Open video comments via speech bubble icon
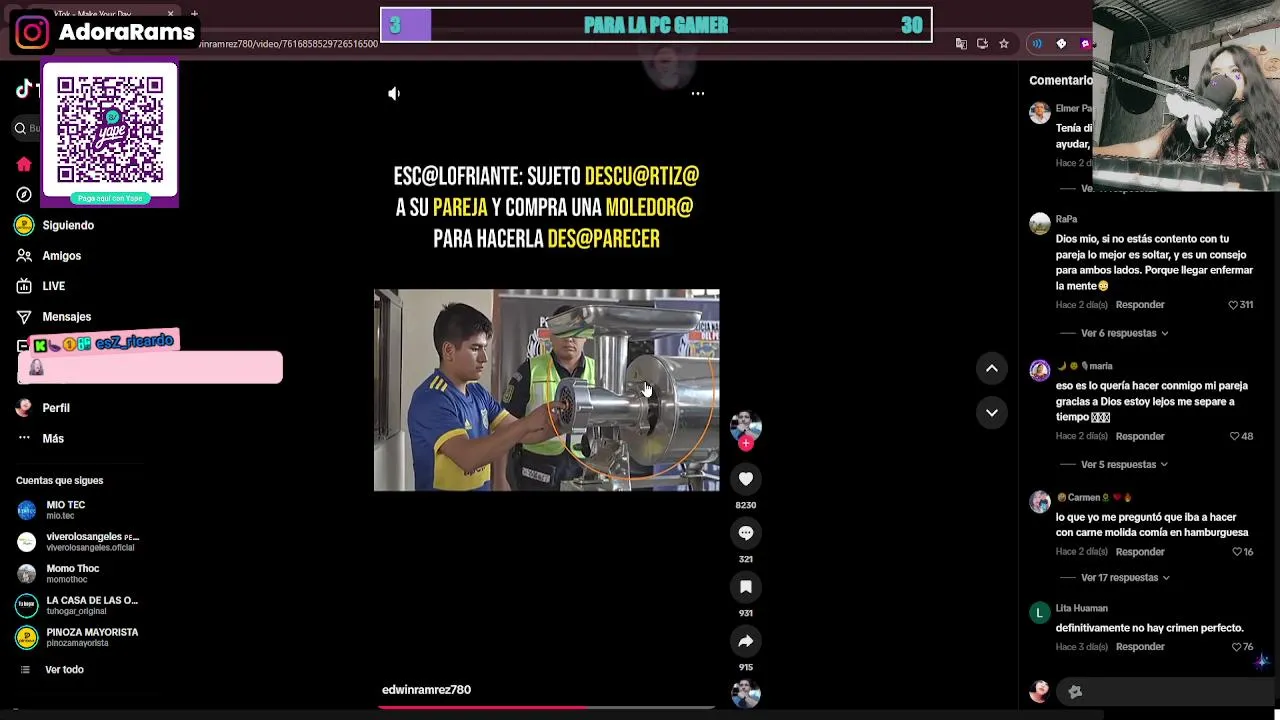The image size is (1280, 720). (746, 533)
